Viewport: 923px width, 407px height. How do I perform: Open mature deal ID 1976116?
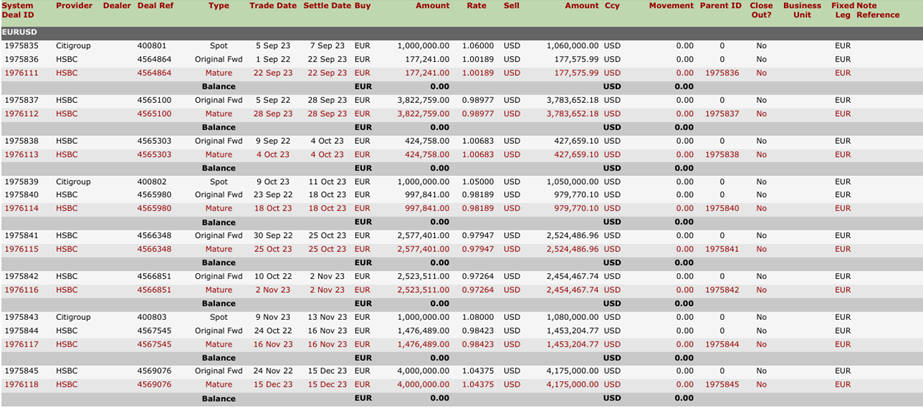(x=22, y=290)
